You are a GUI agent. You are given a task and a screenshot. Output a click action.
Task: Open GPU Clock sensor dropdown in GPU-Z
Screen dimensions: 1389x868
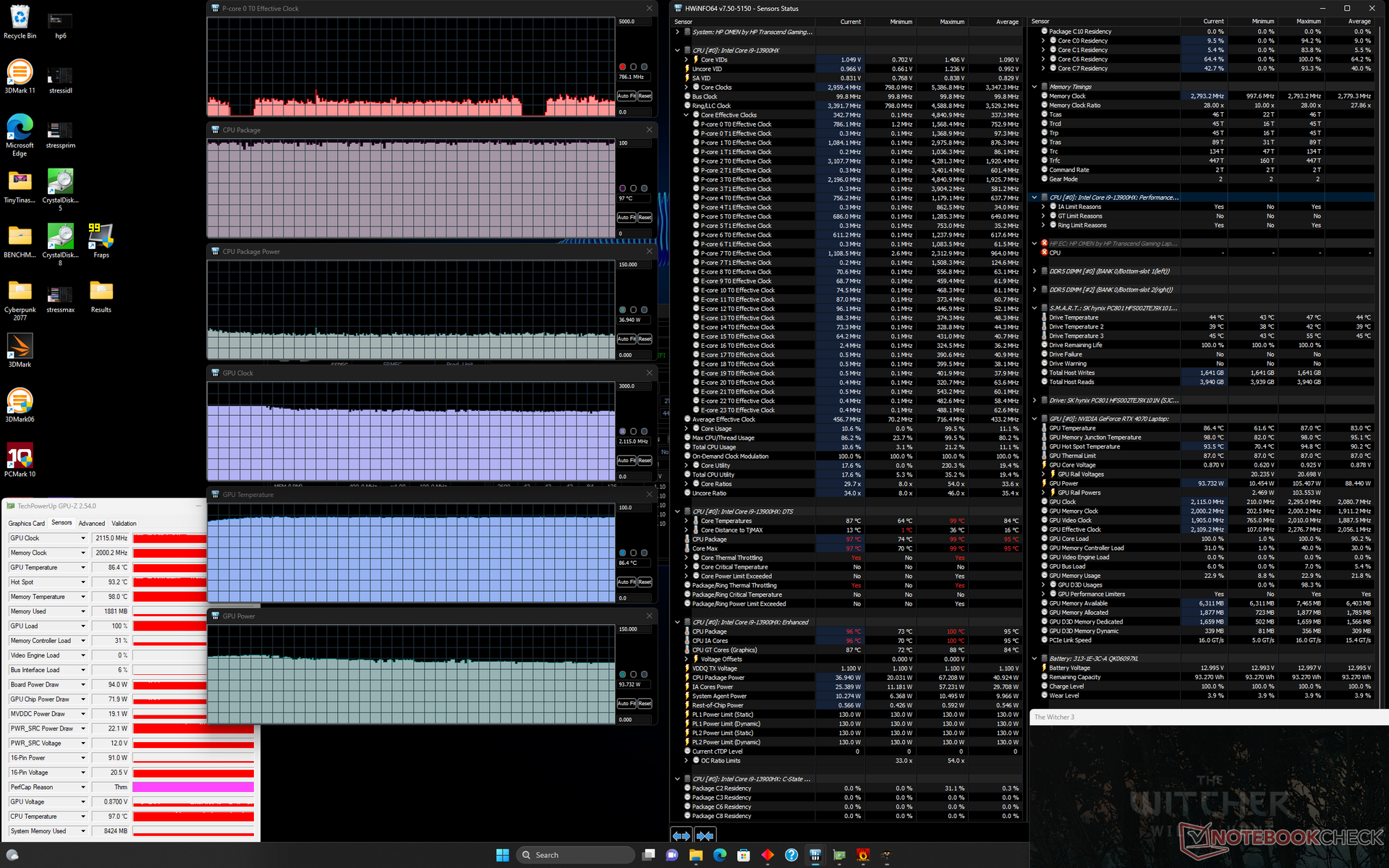tap(83, 538)
